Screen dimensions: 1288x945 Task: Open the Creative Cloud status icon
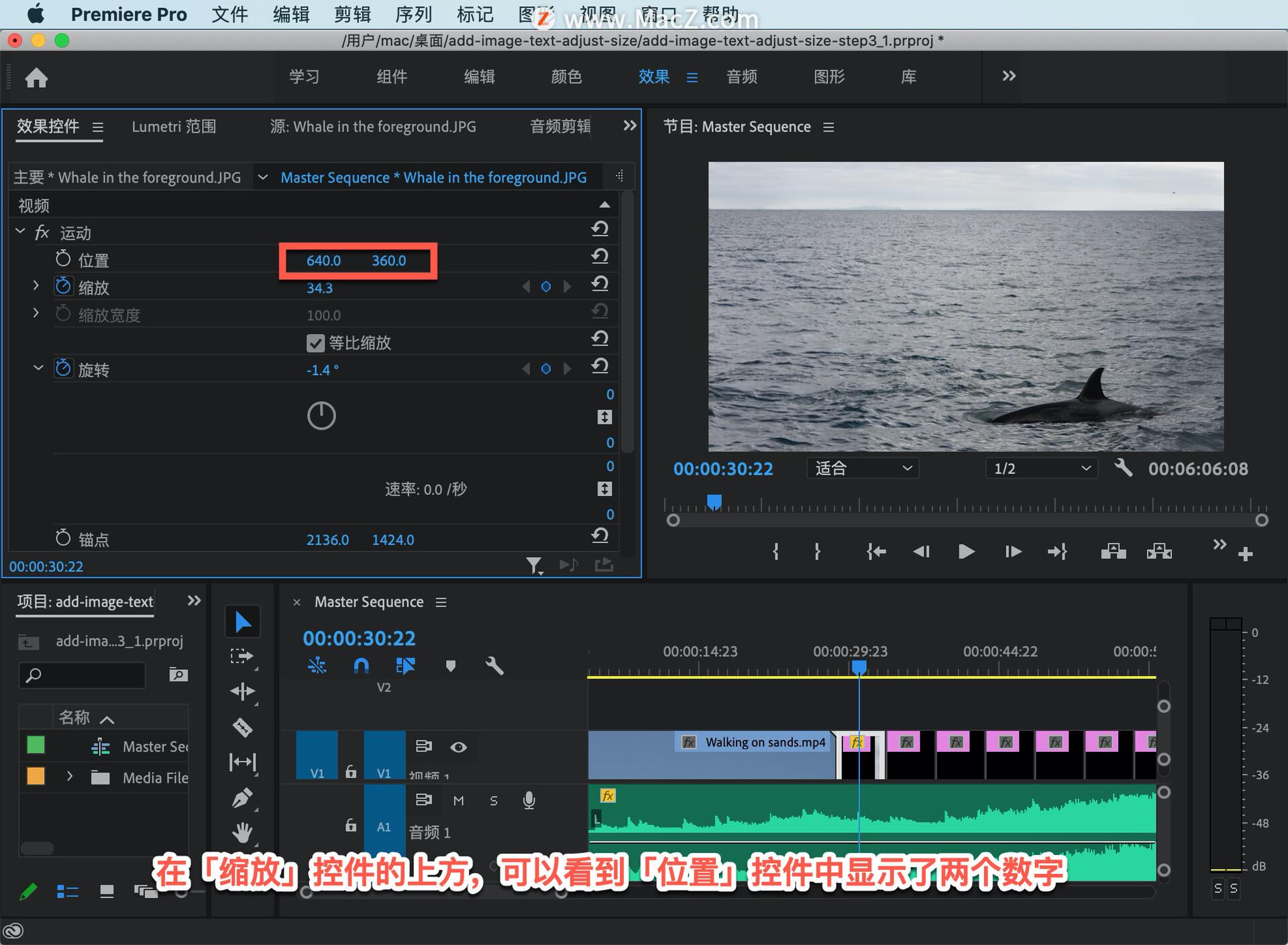[x=13, y=931]
